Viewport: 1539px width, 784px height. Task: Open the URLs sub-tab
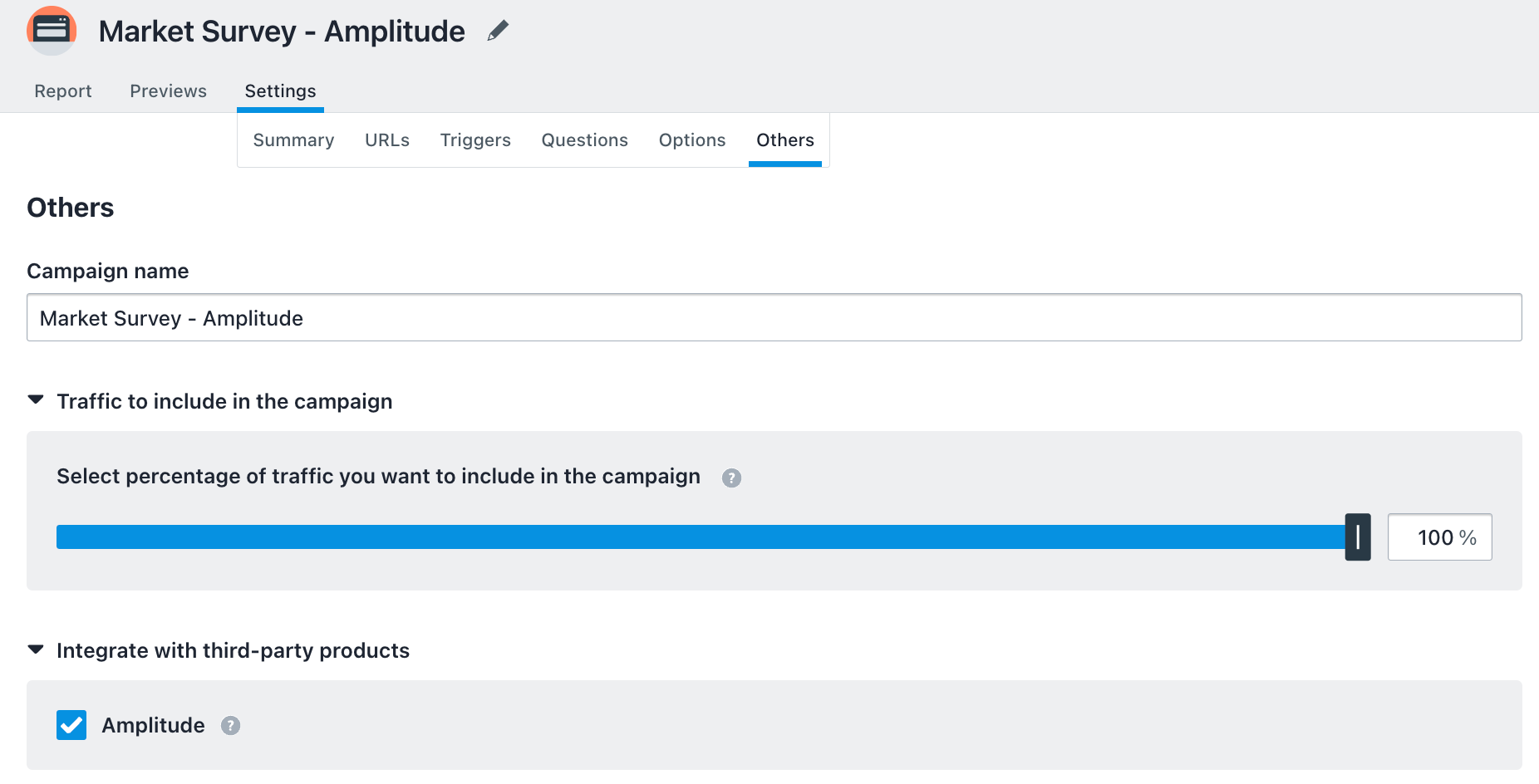tap(387, 140)
